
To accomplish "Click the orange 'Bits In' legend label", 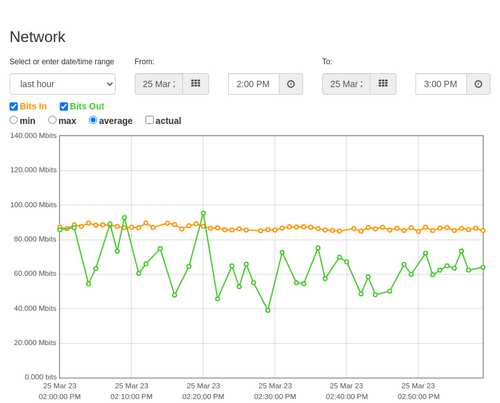I will click(33, 106).
